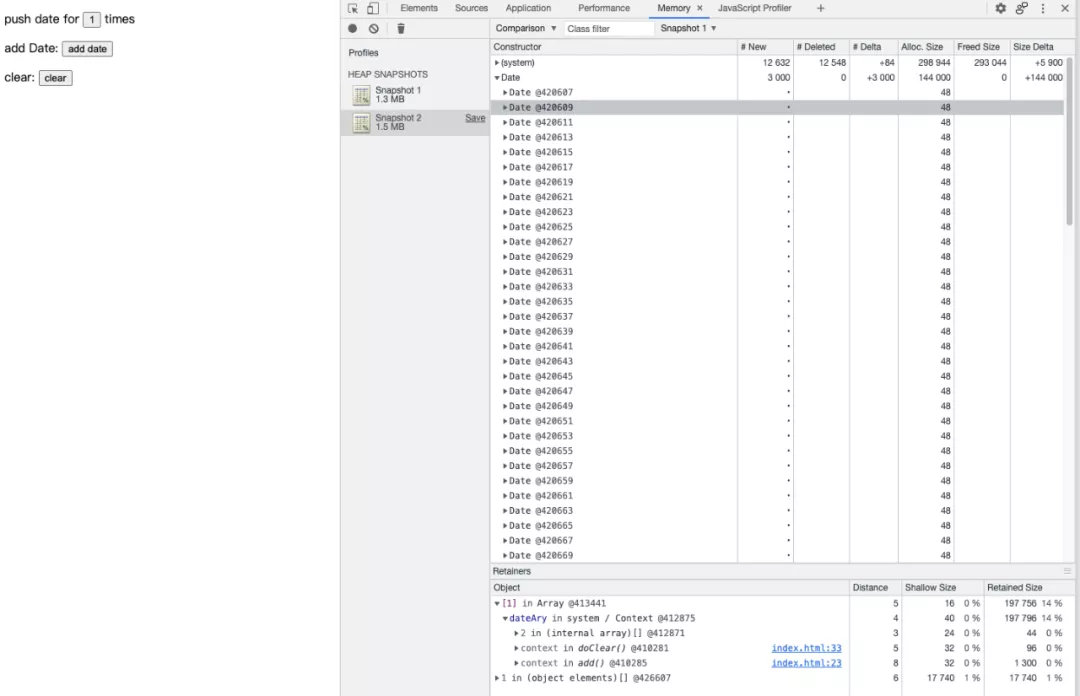
Task: Expand 2 in (internal array)[] retainer
Action: pos(517,633)
